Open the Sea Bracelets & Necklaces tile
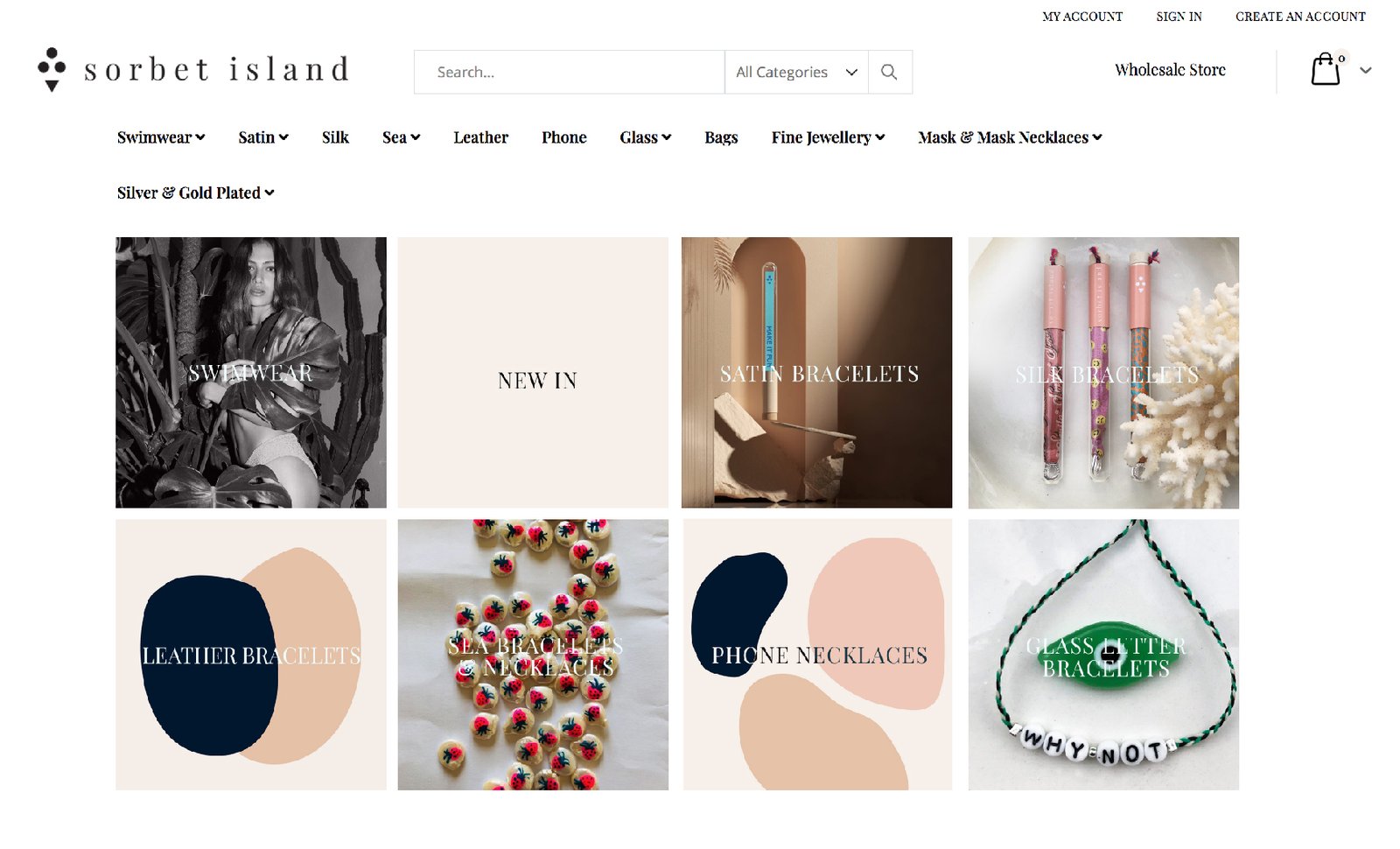The image size is (1400, 849). tap(533, 655)
